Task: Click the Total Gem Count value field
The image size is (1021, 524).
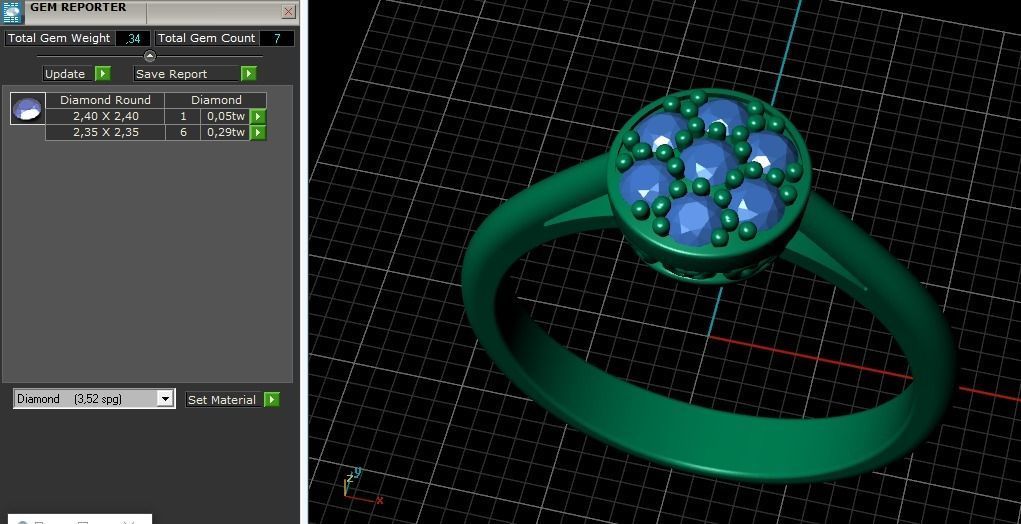Action: 277,38
